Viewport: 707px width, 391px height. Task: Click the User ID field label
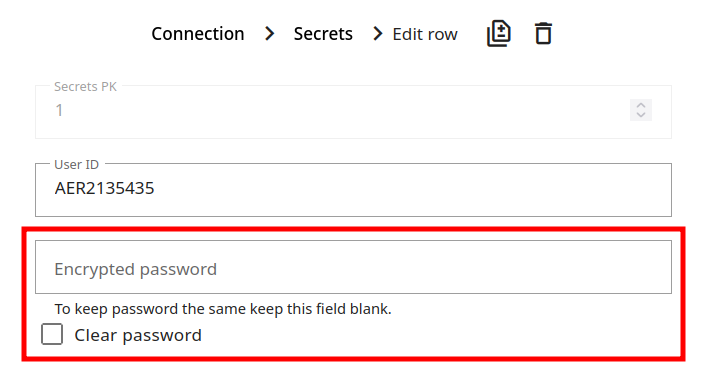click(76, 165)
